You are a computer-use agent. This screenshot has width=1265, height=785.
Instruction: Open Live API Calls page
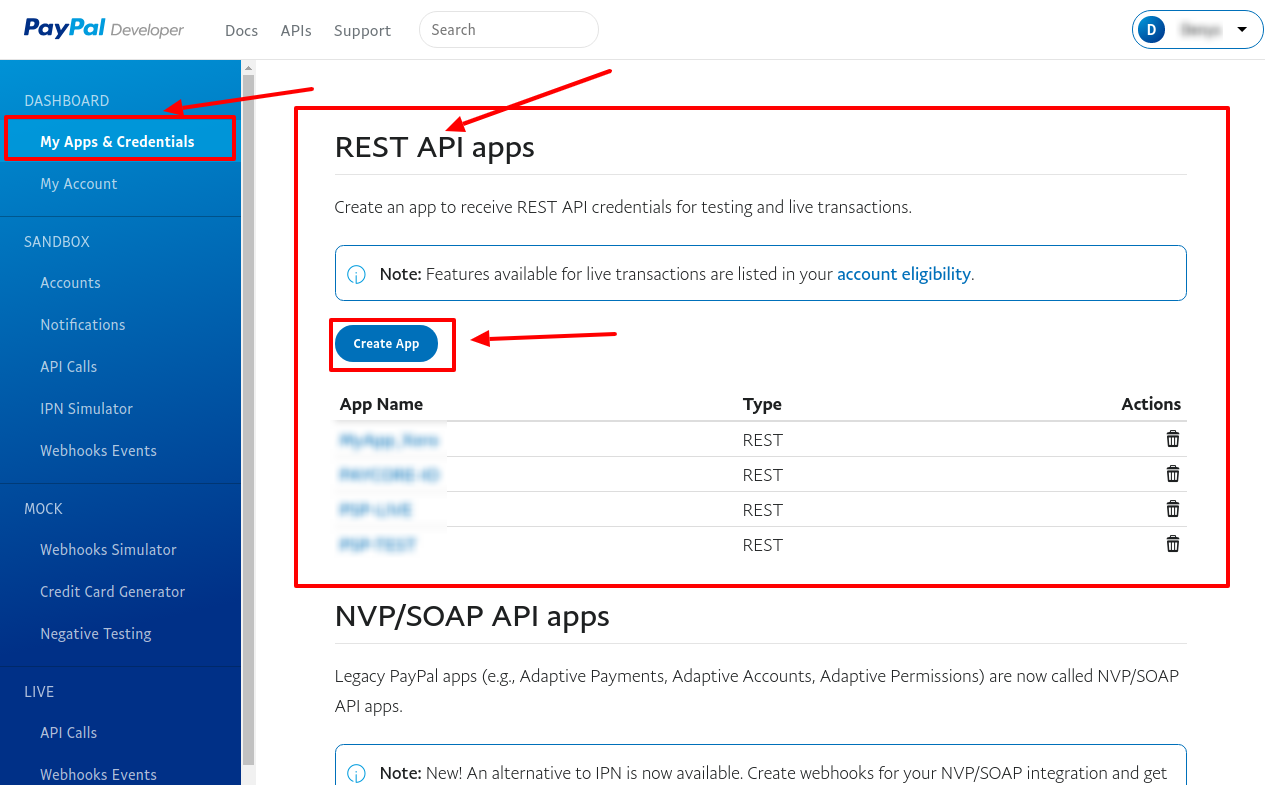[69, 733]
